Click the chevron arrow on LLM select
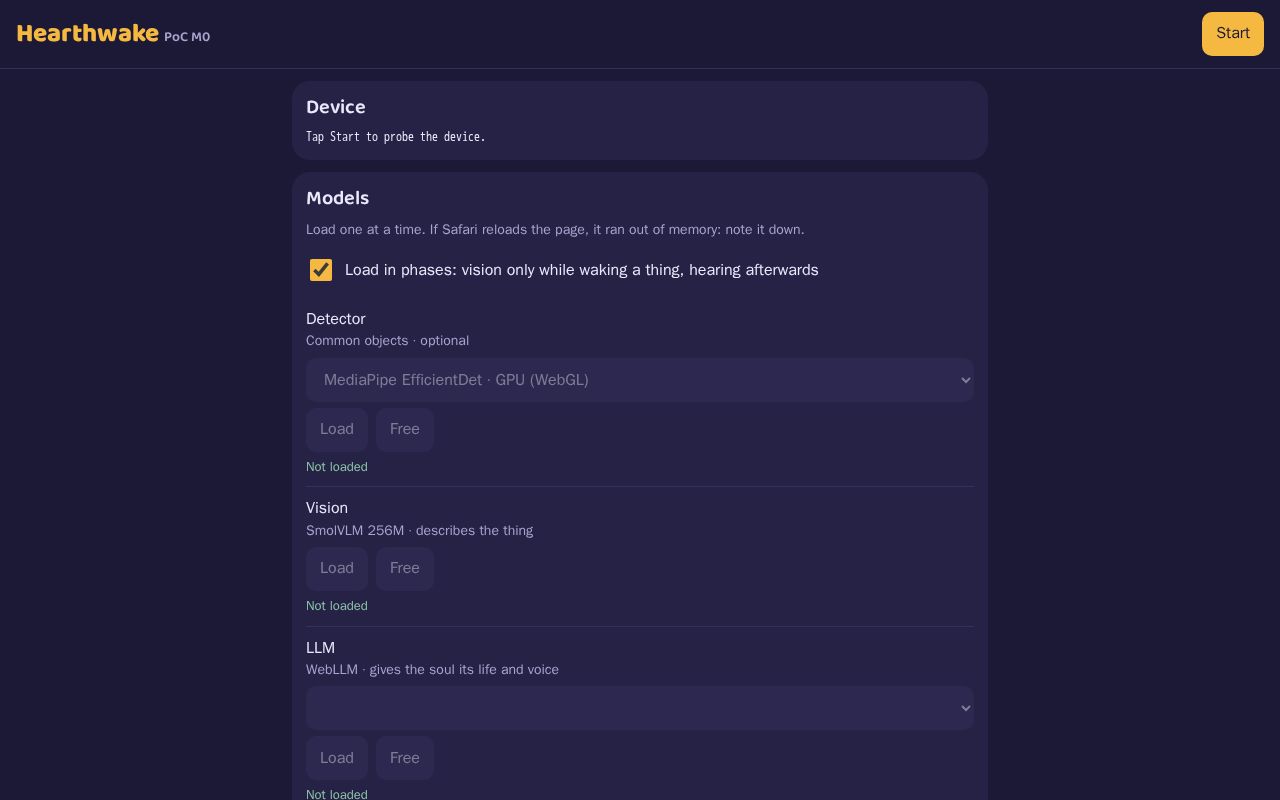Image resolution: width=1280 pixels, height=800 pixels. click(x=965, y=708)
